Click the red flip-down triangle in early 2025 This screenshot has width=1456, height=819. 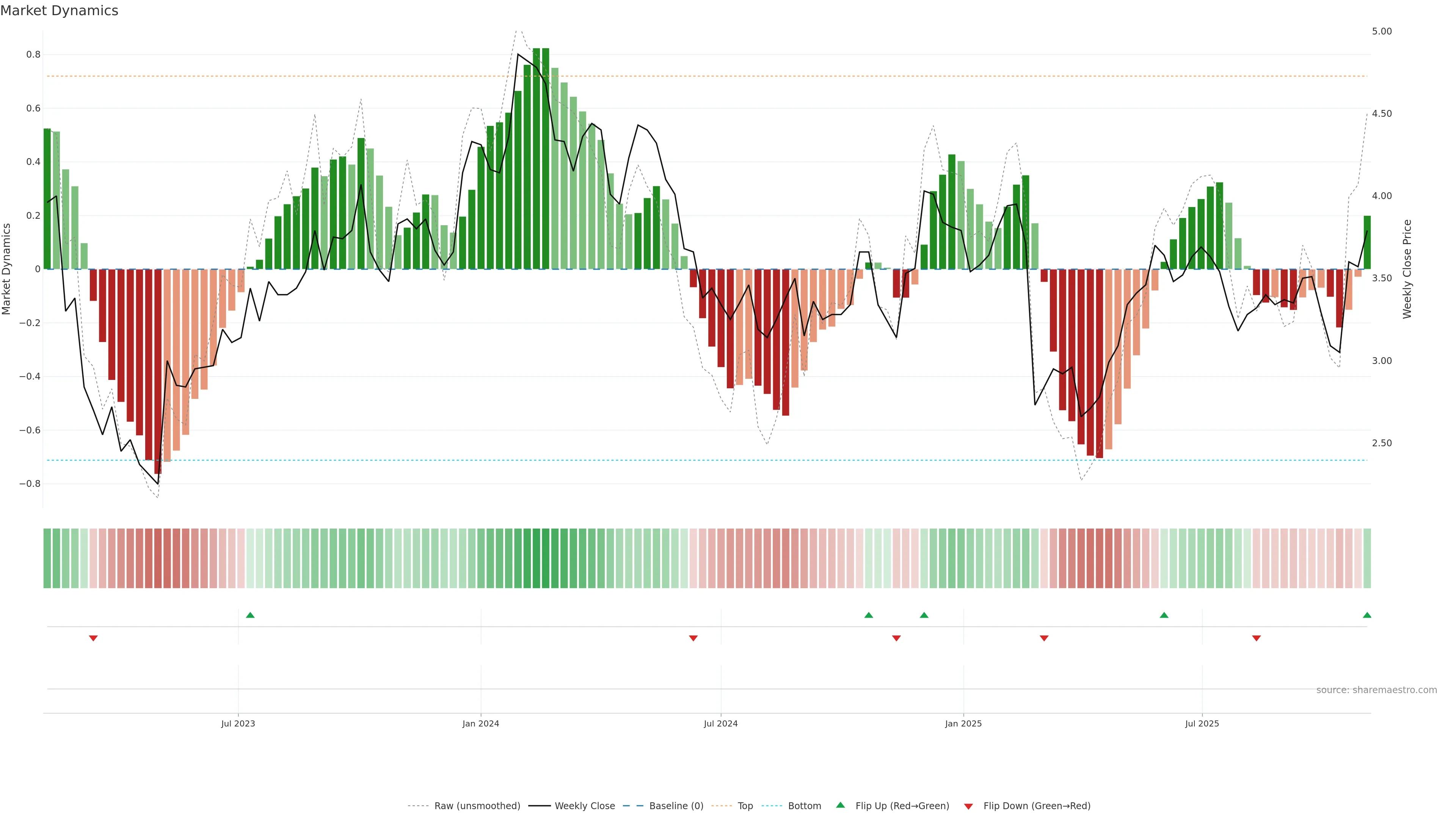pos(1044,638)
